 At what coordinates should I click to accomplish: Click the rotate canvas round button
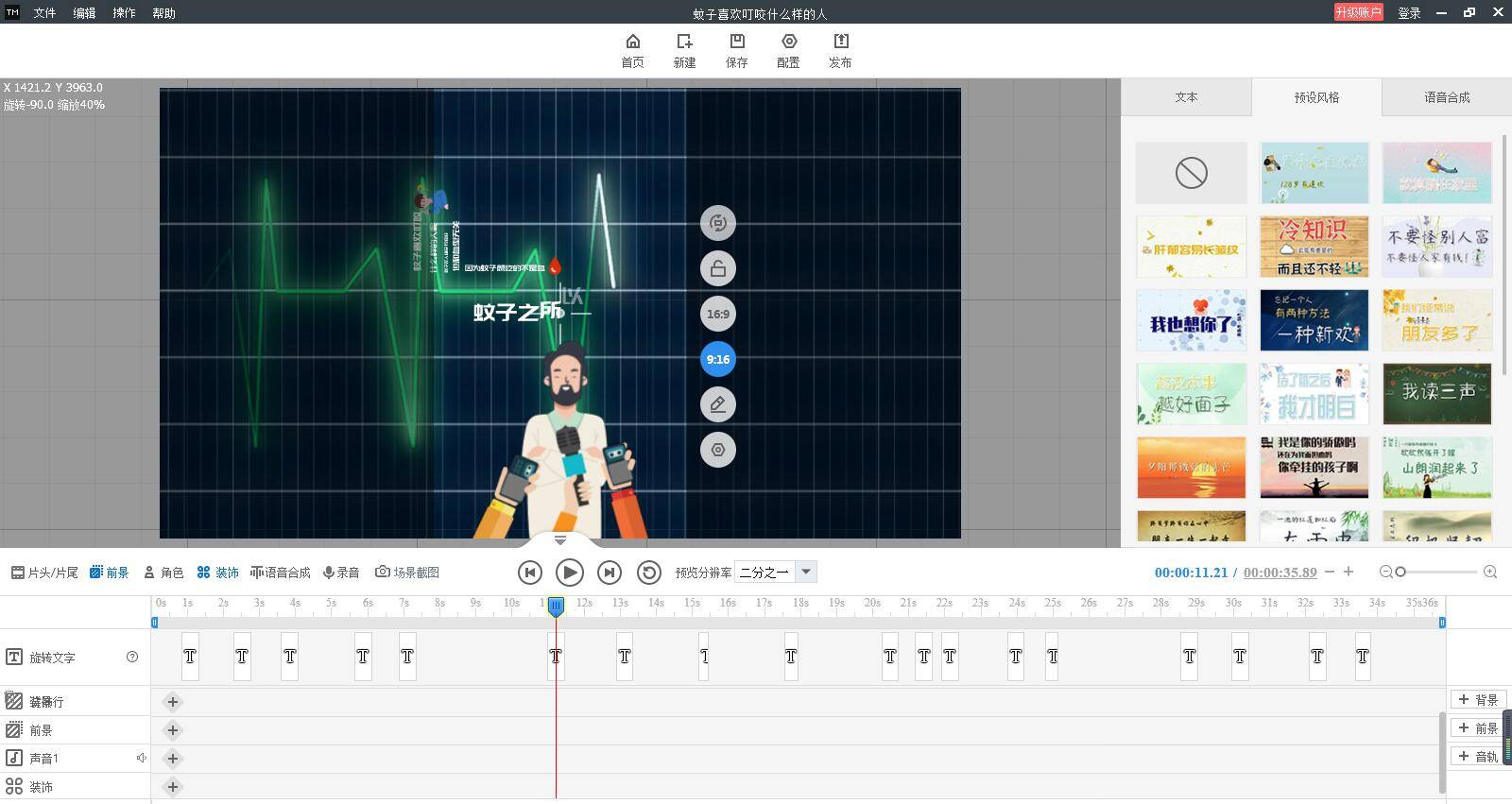coord(718,223)
